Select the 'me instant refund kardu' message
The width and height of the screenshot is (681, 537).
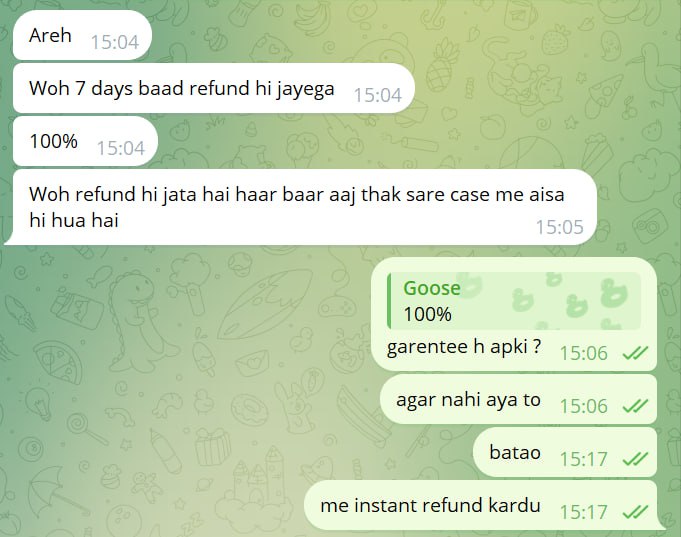click(x=481, y=505)
